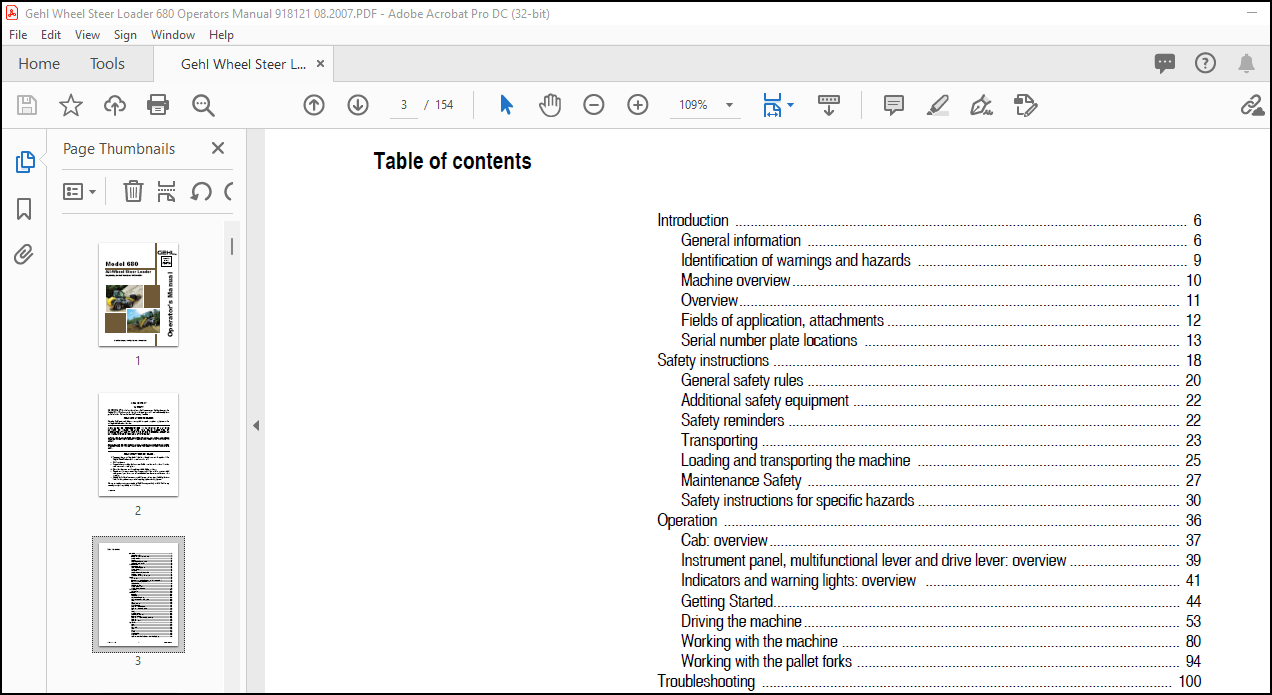Open the sign document pen tool
The height and width of the screenshot is (695, 1272).
point(982,105)
